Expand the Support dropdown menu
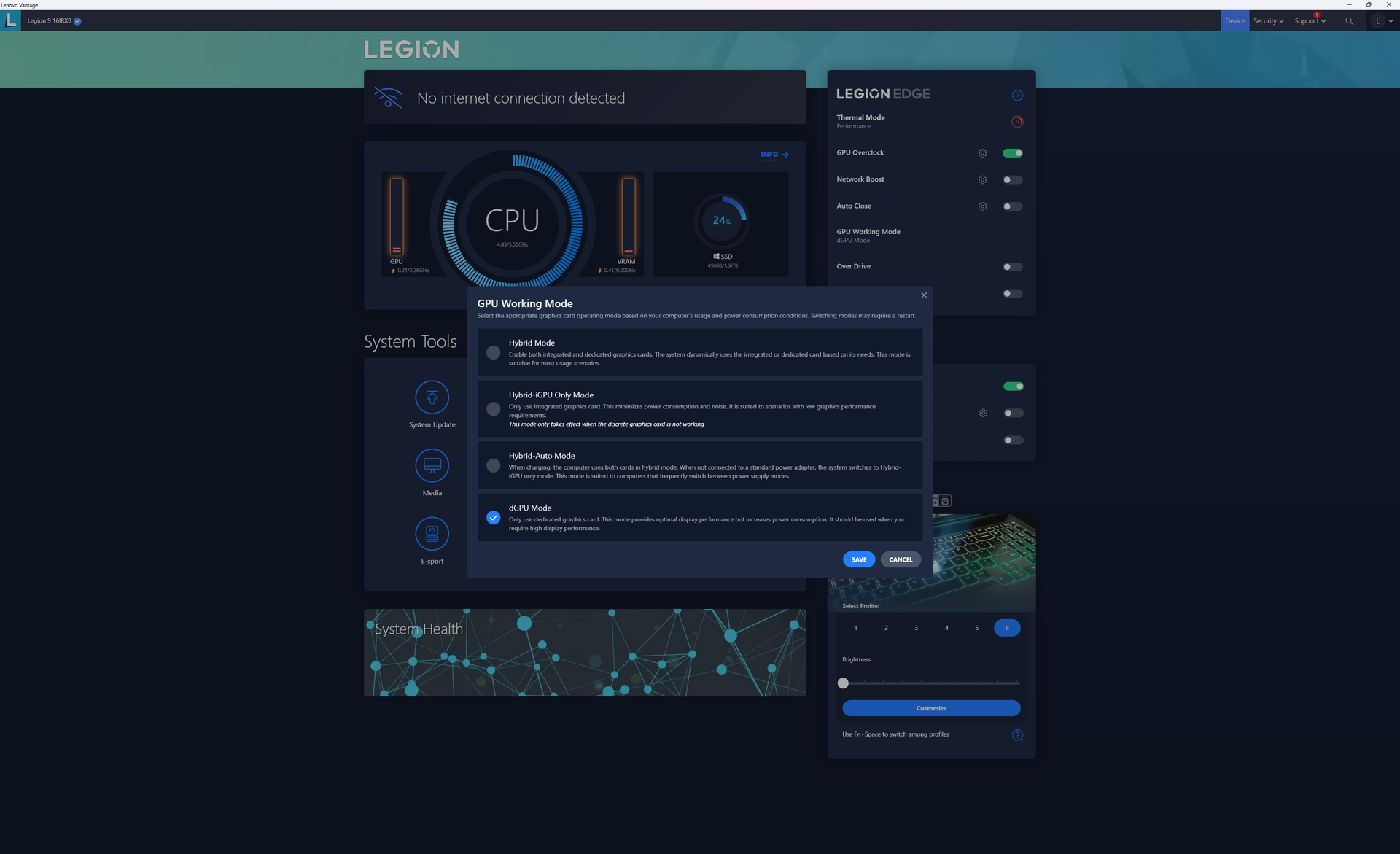The height and width of the screenshot is (854, 1400). (1310, 21)
